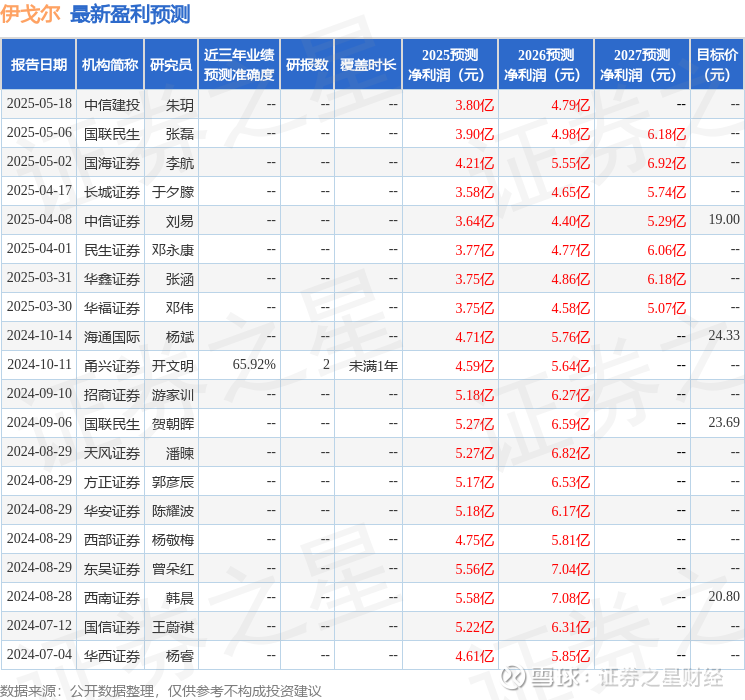Click the 报告日期 column header
The width and height of the screenshot is (745, 700).
pos(38,65)
